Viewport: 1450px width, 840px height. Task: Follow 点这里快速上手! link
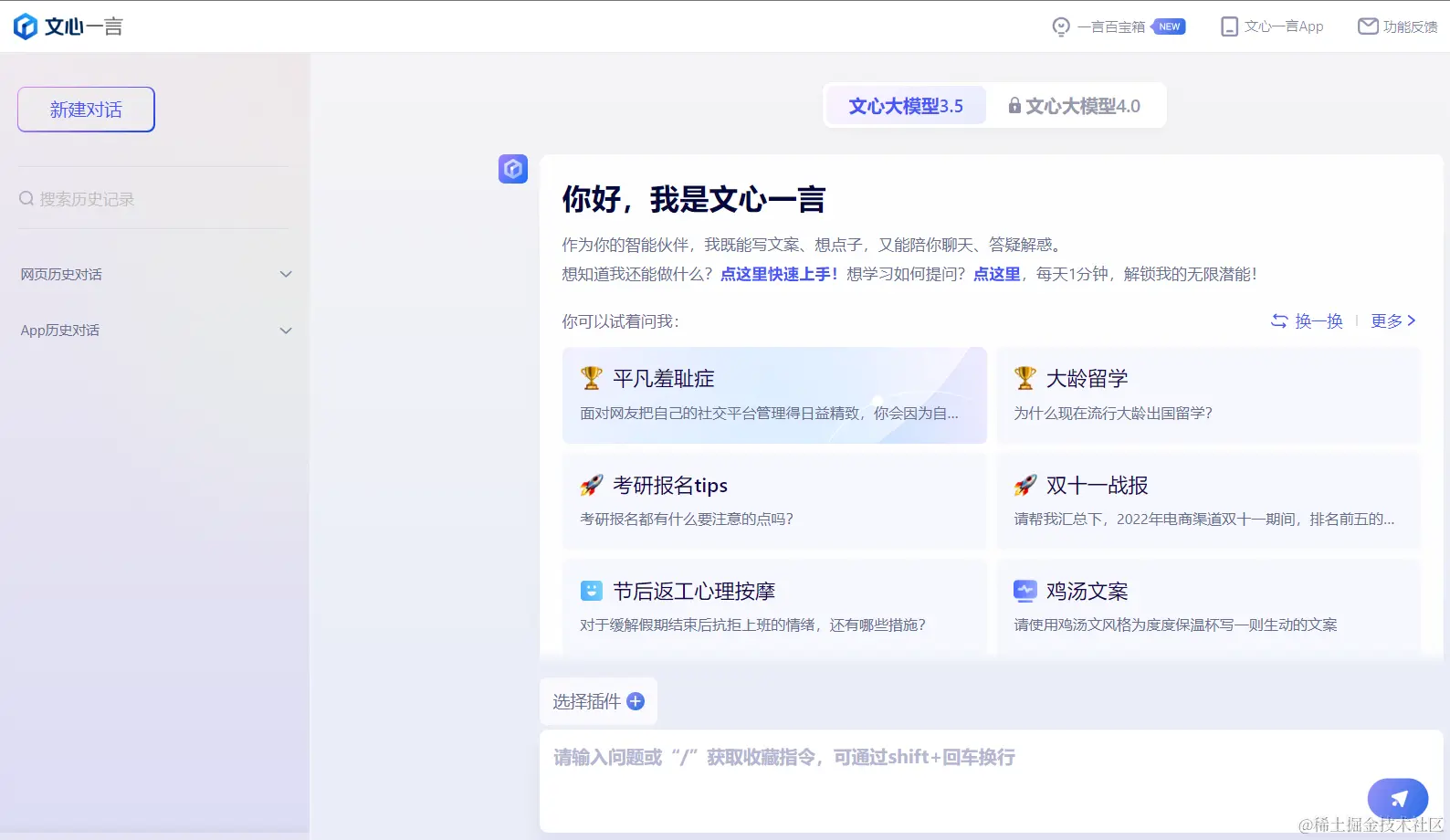(x=779, y=274)
